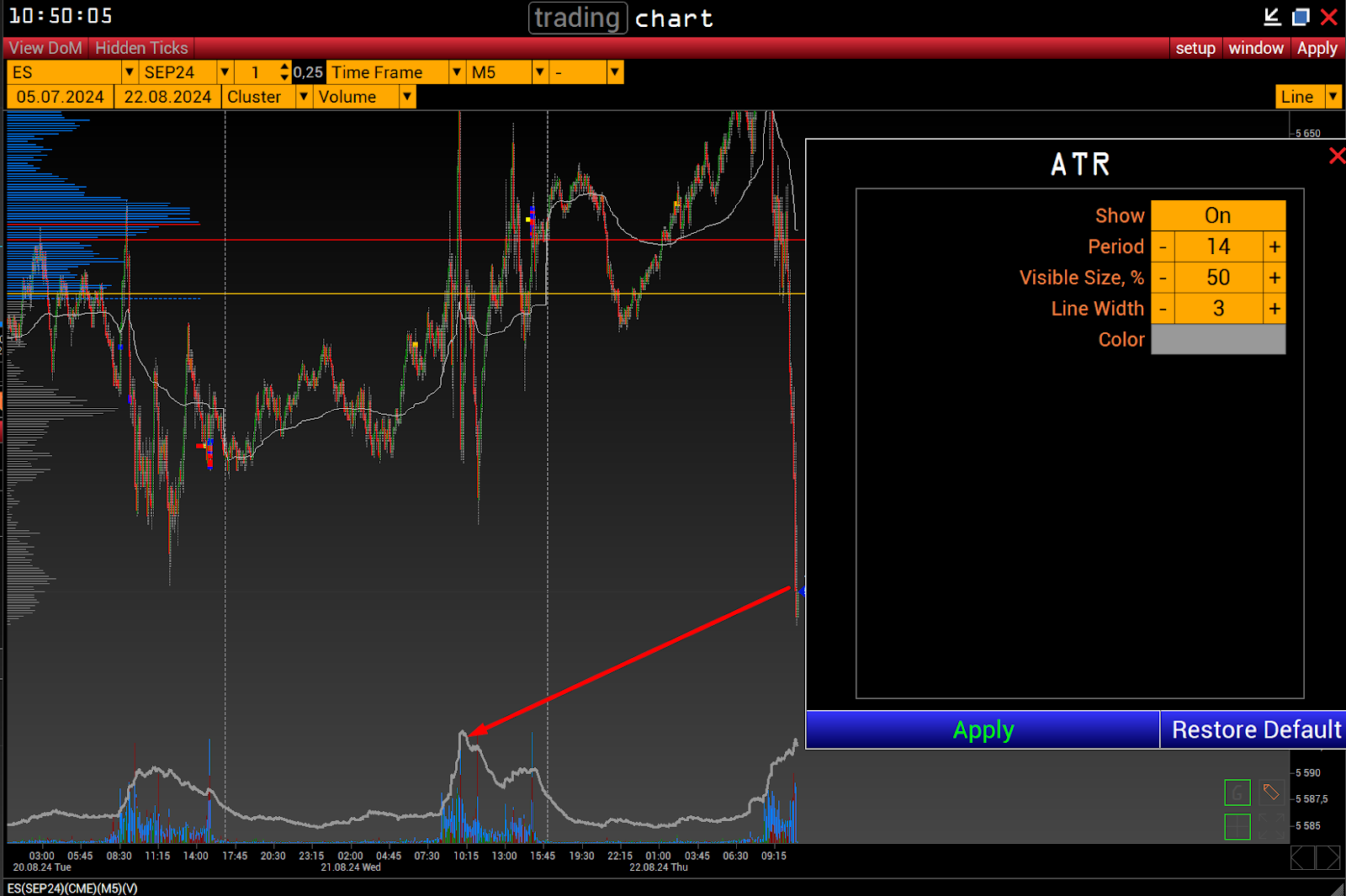Image resolution: width=1346 pixels, height=896 pixels.
Task: Close the ATR settings panel
Action: pos(1336,156)
